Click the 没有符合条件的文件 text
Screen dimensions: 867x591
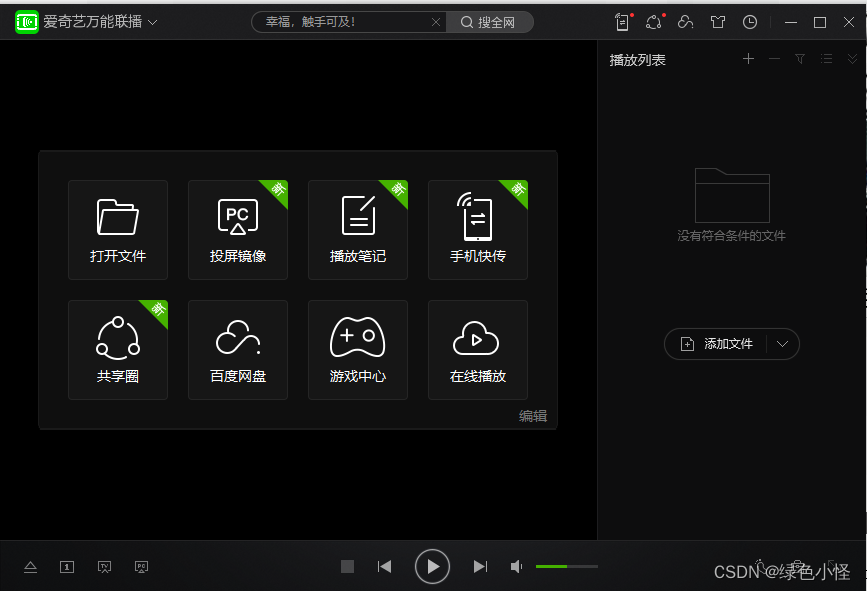(x=732, y=236)
